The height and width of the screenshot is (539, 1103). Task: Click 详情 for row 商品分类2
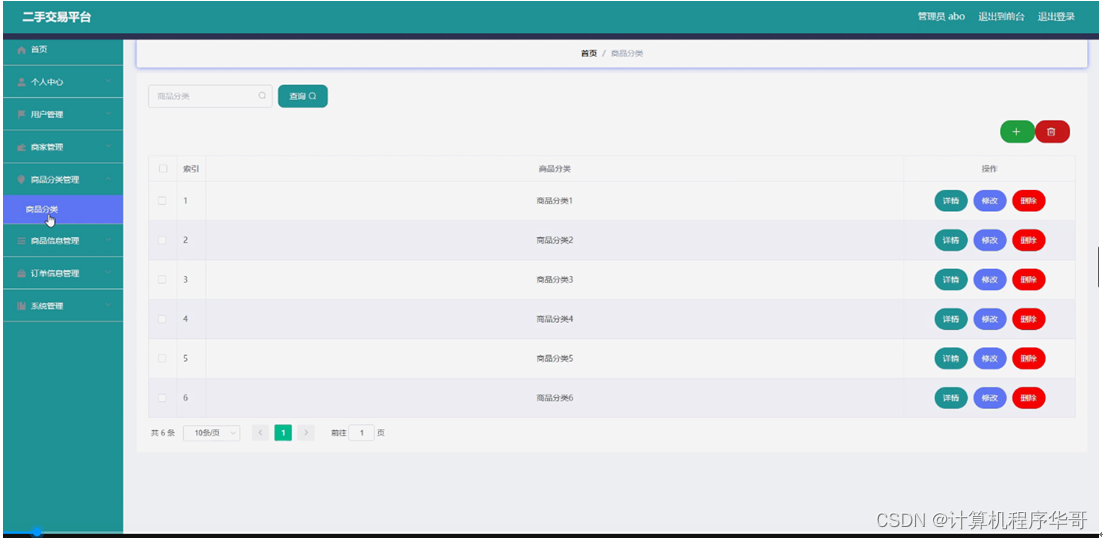pos(950,240)
